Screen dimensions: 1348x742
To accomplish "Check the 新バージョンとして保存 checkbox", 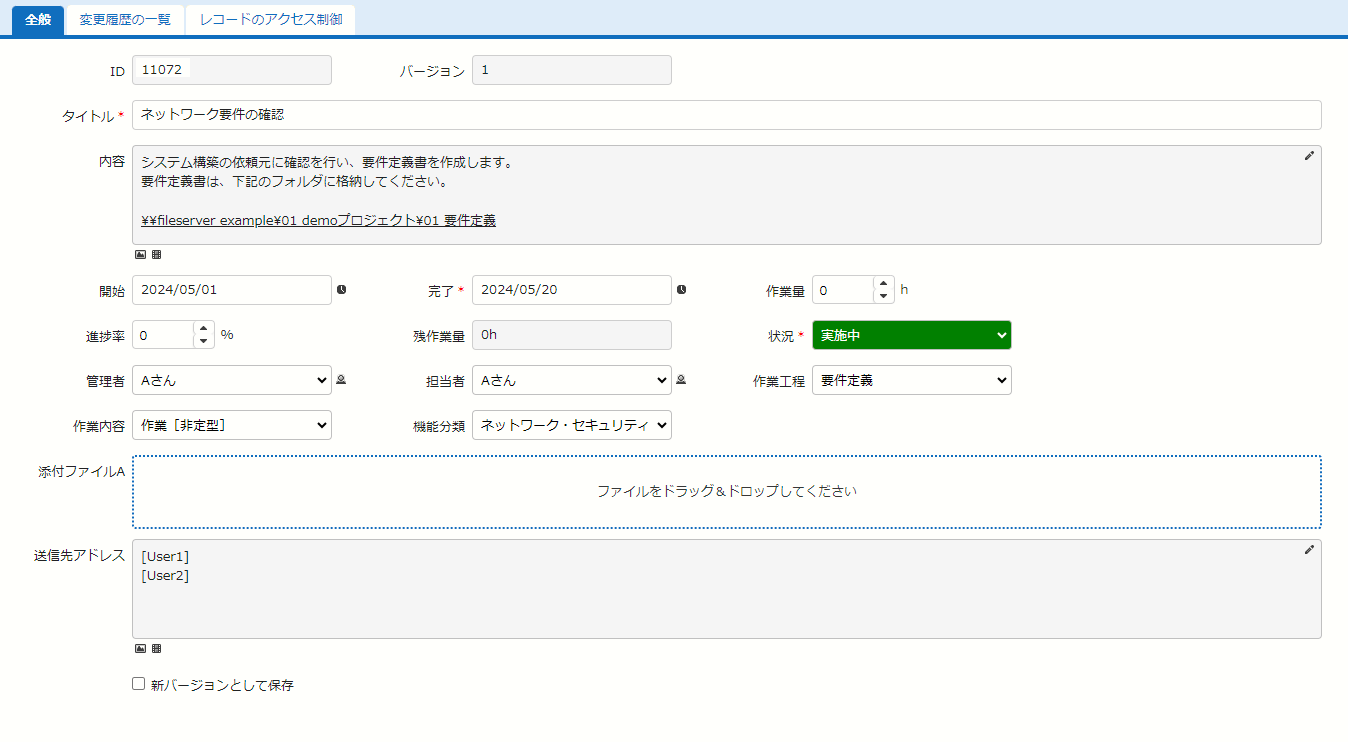I will tap(139, 685).
